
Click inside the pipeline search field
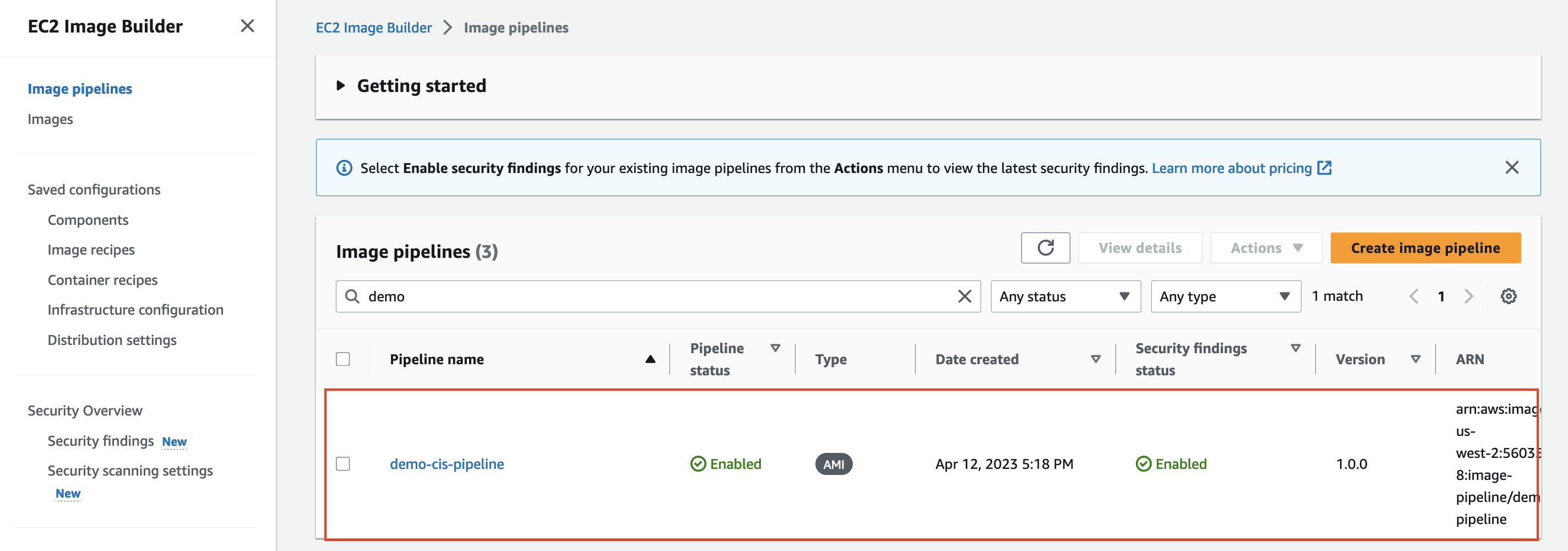pyautogui.click(x=609, y=296)
